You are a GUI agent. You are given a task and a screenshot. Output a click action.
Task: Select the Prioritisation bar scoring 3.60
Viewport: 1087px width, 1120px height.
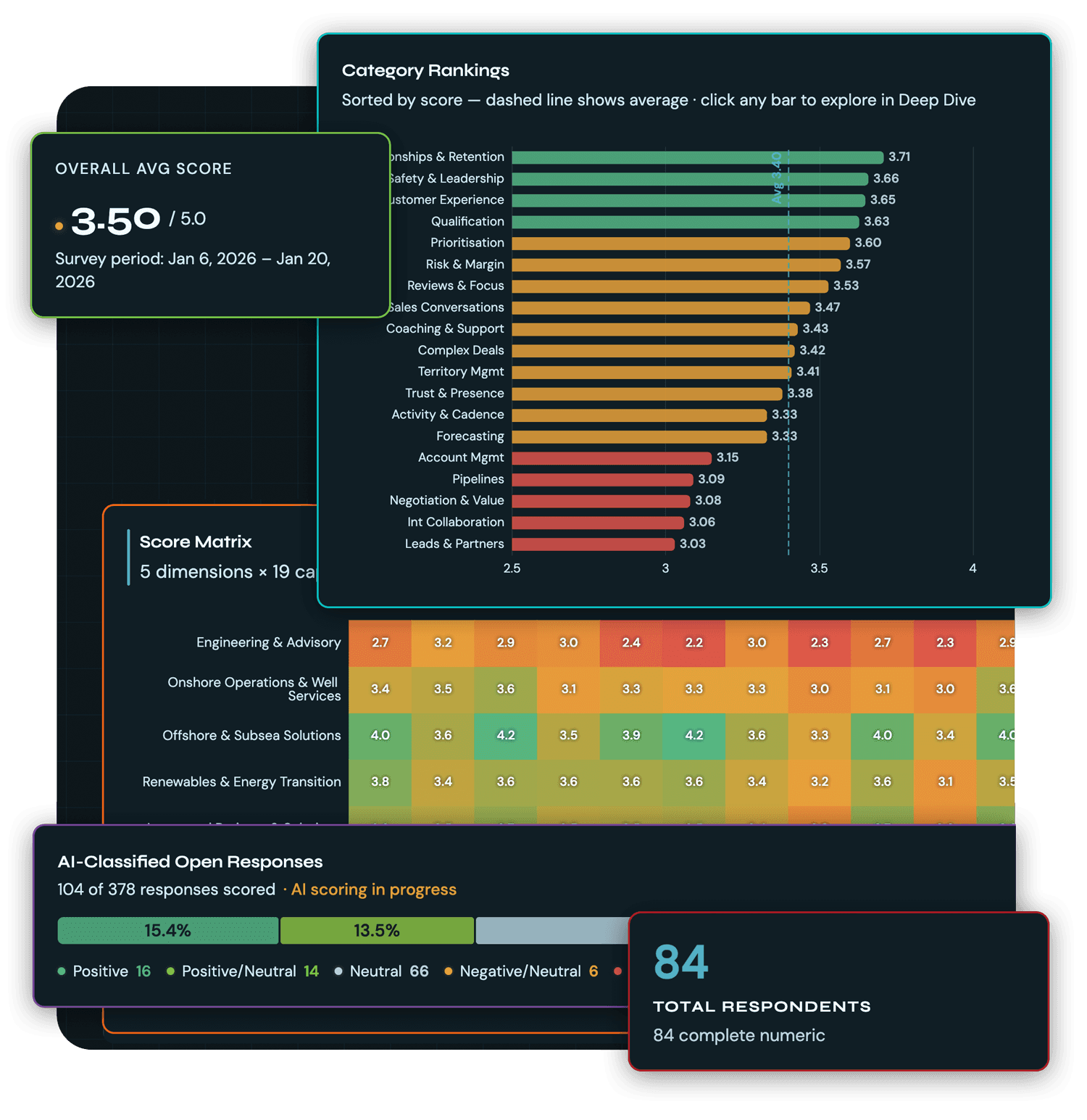click(x=681, y=243)
